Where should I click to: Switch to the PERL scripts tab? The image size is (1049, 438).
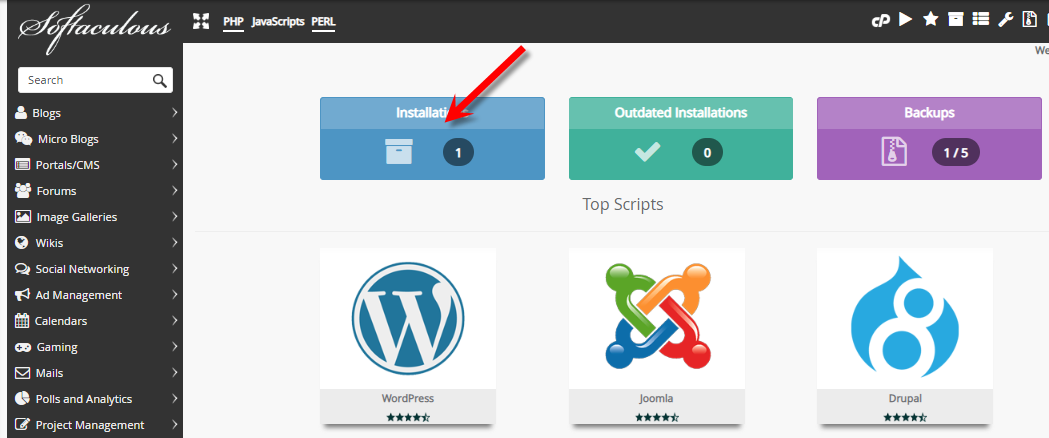(324, 21)
